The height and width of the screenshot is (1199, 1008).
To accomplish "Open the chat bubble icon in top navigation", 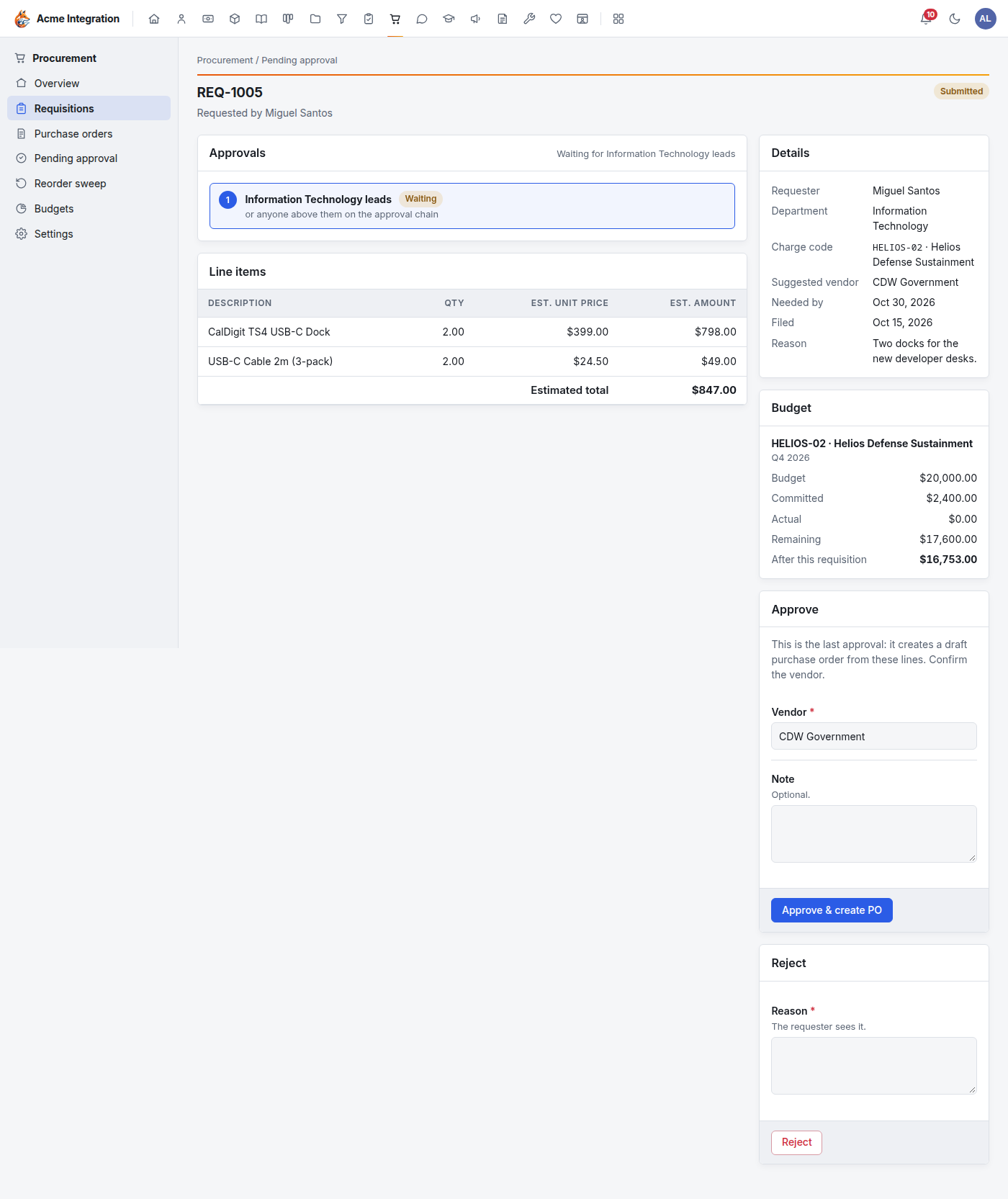I will (x=422, y=19).
